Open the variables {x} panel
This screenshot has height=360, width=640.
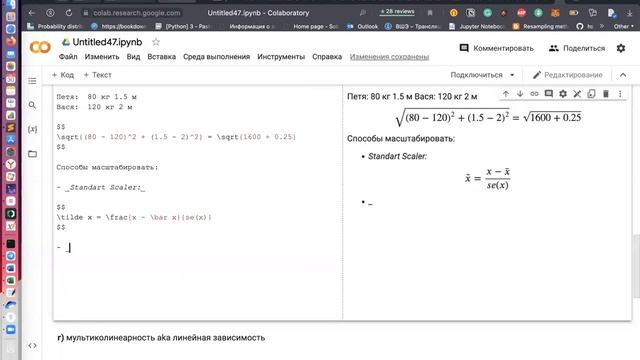(x=32, y=129)
